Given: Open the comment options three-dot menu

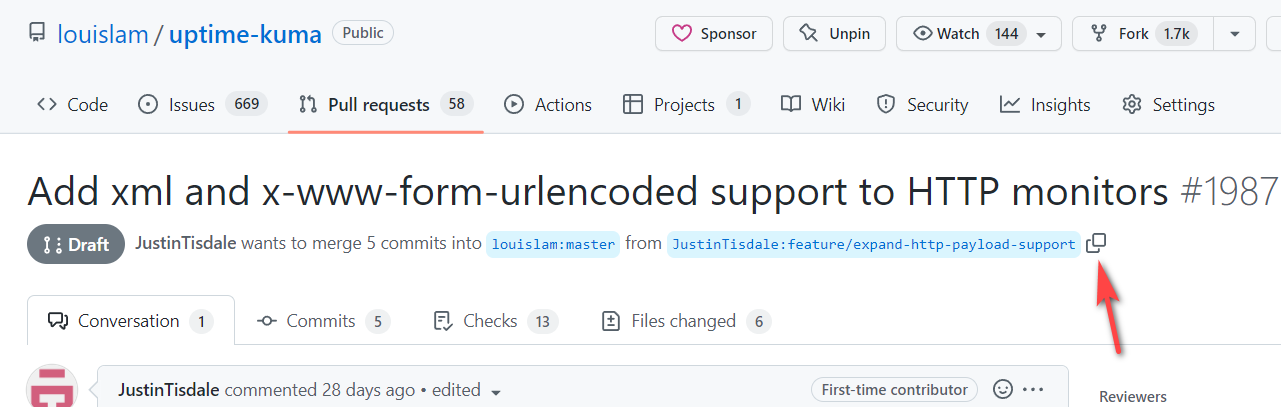Looking at the screenshot, I should pyautogui.click(x=1034, y=389).
